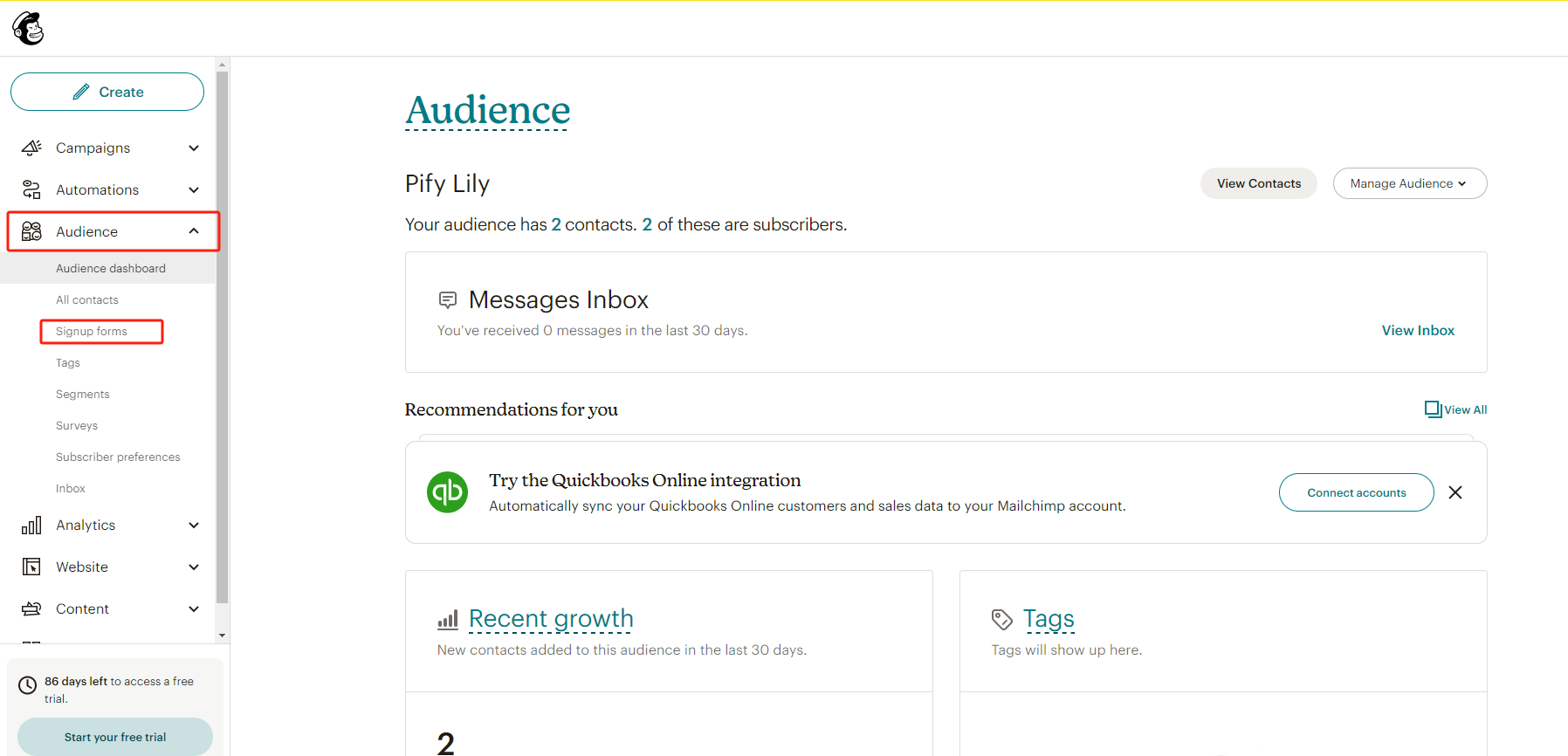Click the Connect accounts button
Viewport: 1568px width, 756px height.
(x=1357, y=492)
